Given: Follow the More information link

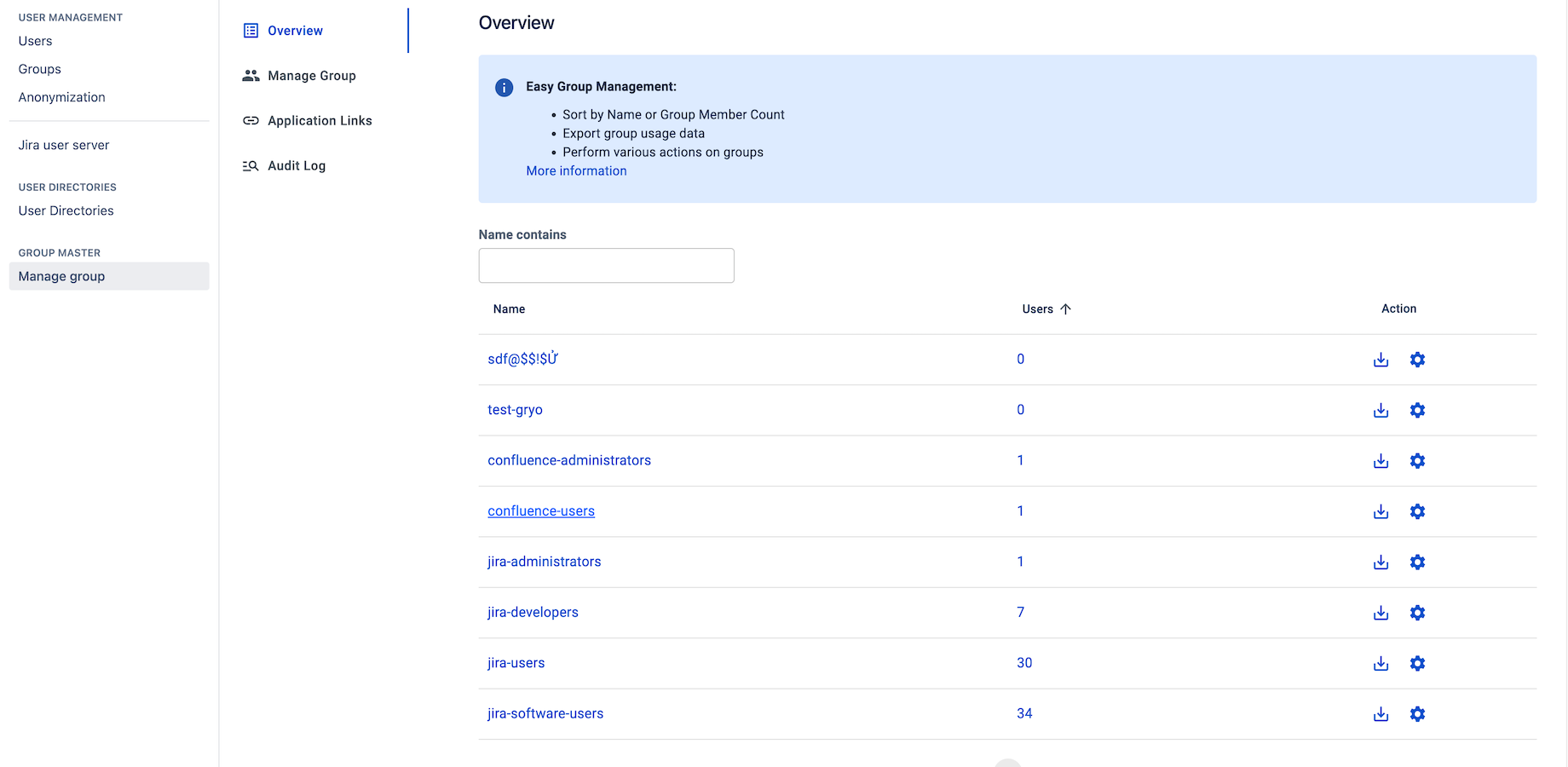Looking at the screenshot, I should click(x=576, y=171).
